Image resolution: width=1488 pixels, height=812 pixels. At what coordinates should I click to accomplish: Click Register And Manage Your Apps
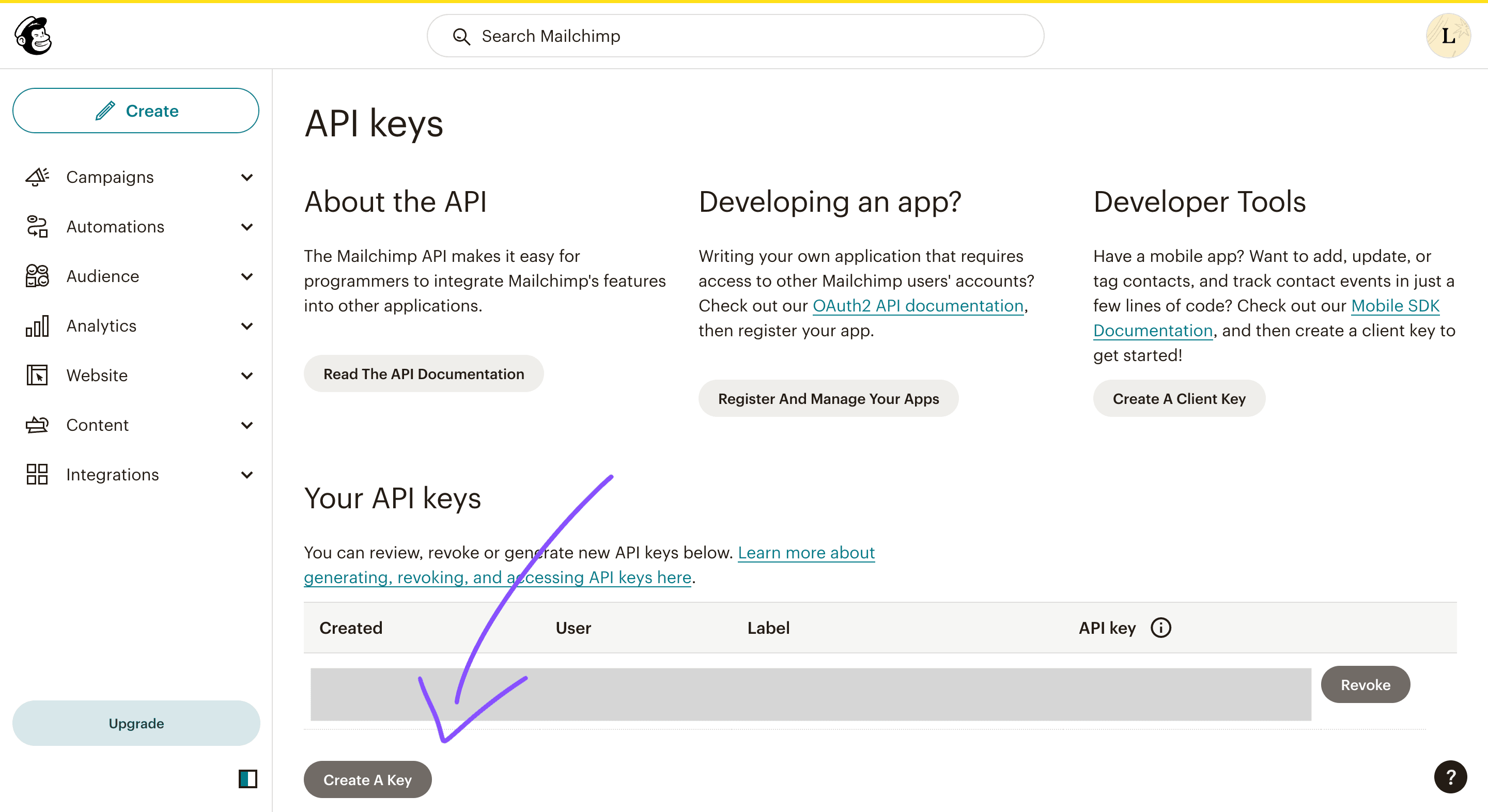tap(828, 398)
